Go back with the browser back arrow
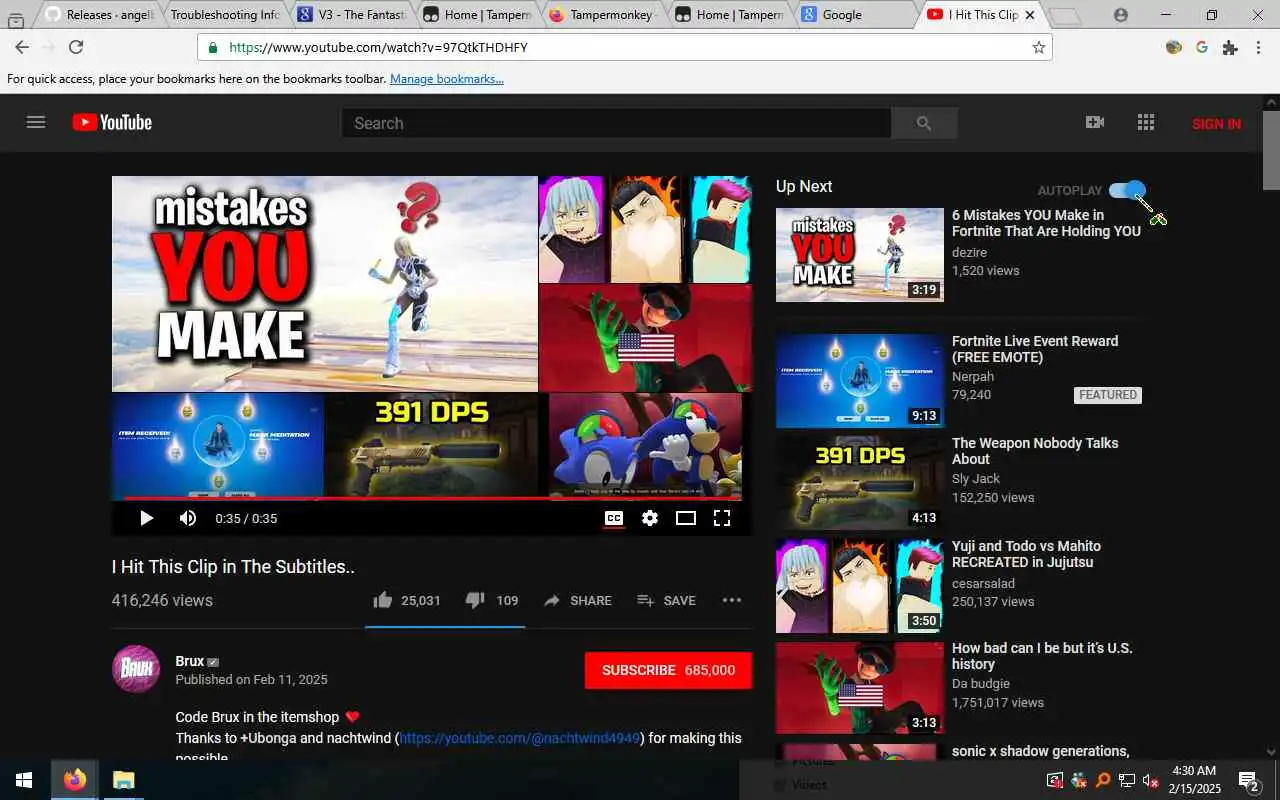The width and height of the screenshot is (1280, 800). point(22,47)
